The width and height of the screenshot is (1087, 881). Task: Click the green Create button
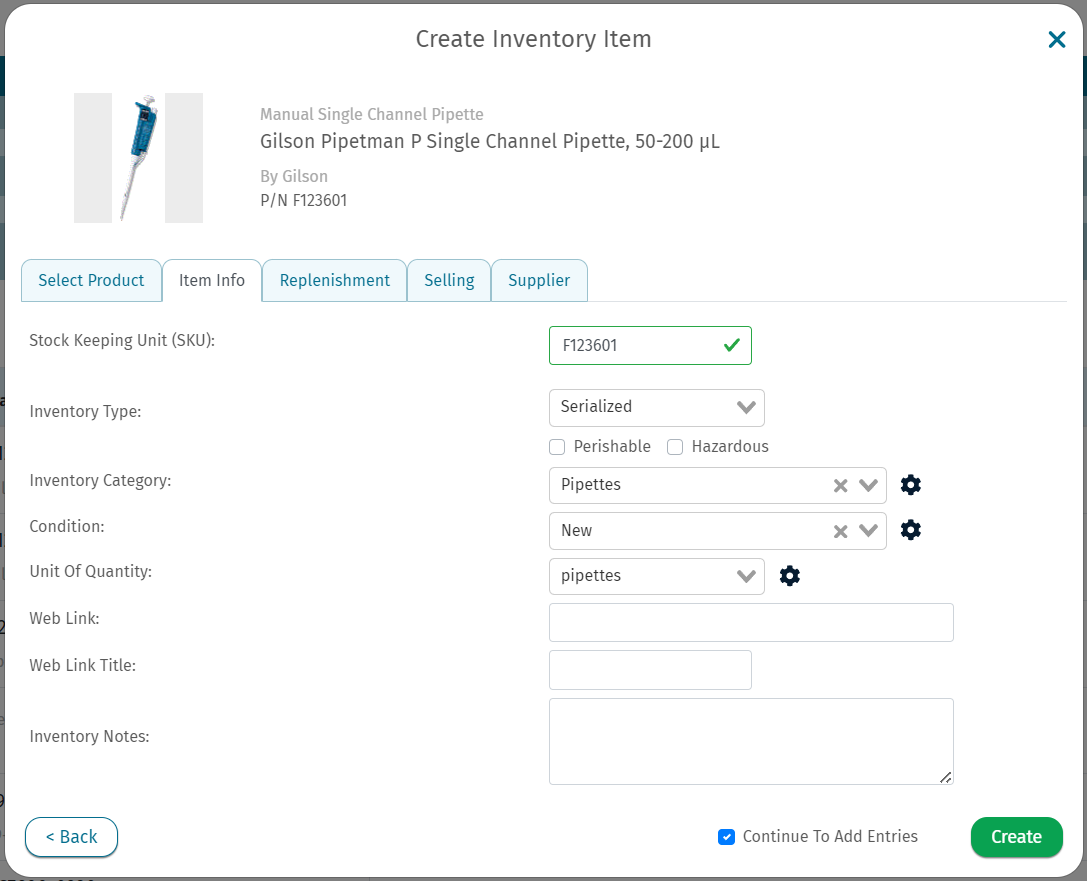click(x=1016, y=837)
